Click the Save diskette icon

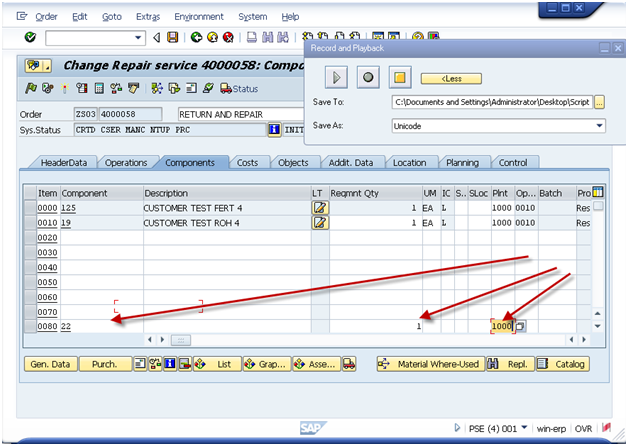[x=173, y=38]
